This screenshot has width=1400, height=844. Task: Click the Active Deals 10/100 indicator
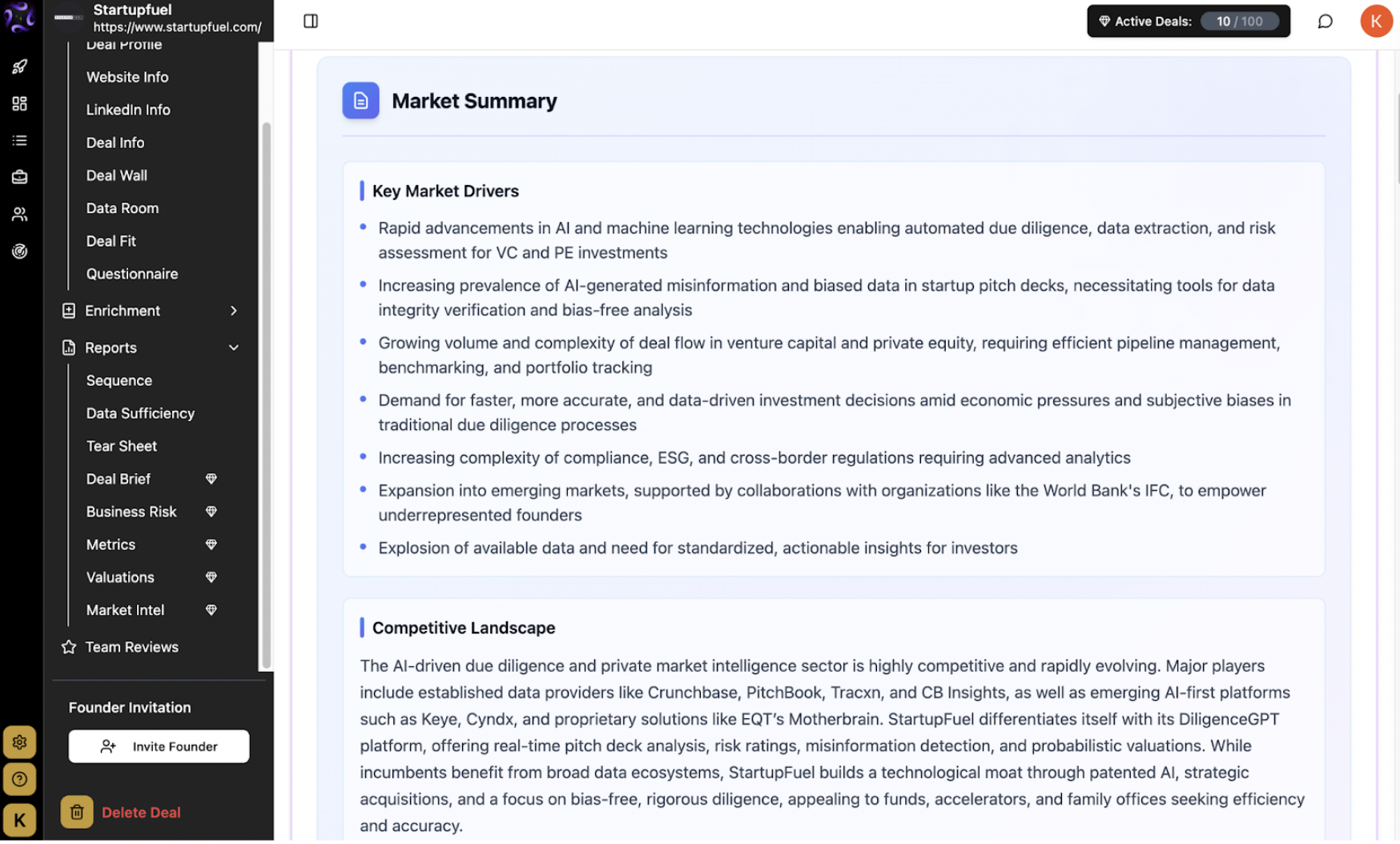tap(1188, 22)
